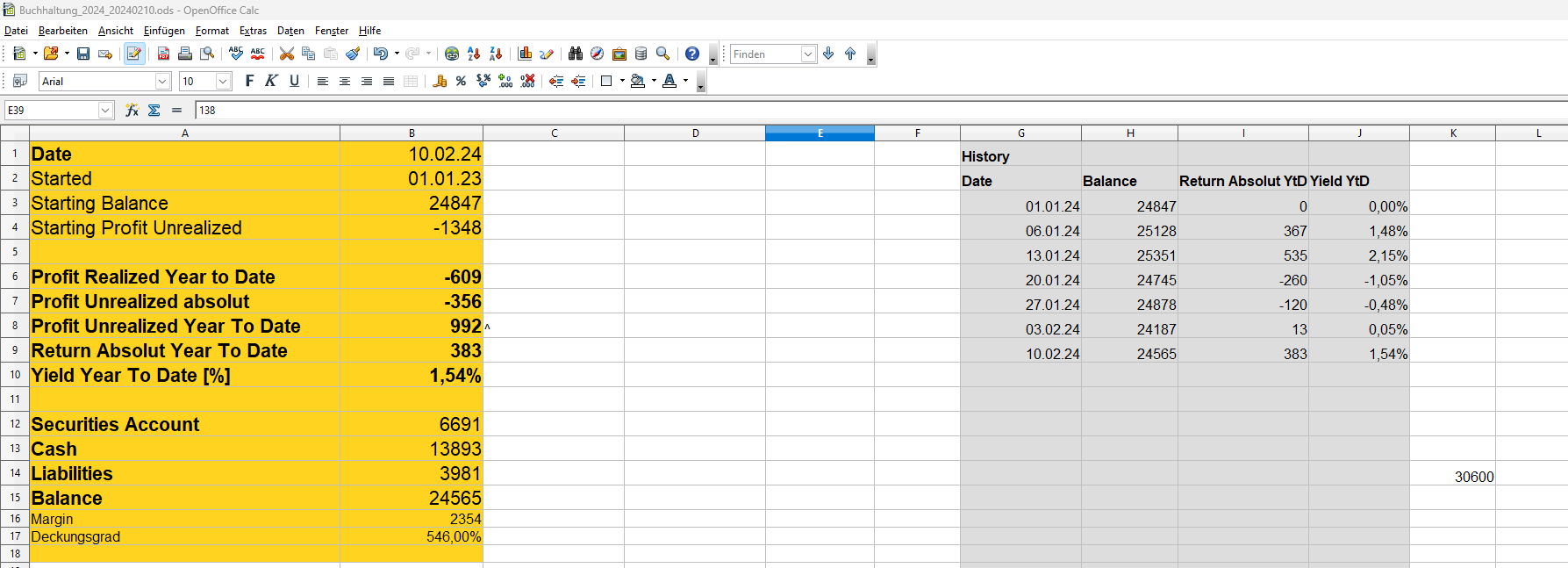
Task: Click the Save document icon
Action: point(83,54)
